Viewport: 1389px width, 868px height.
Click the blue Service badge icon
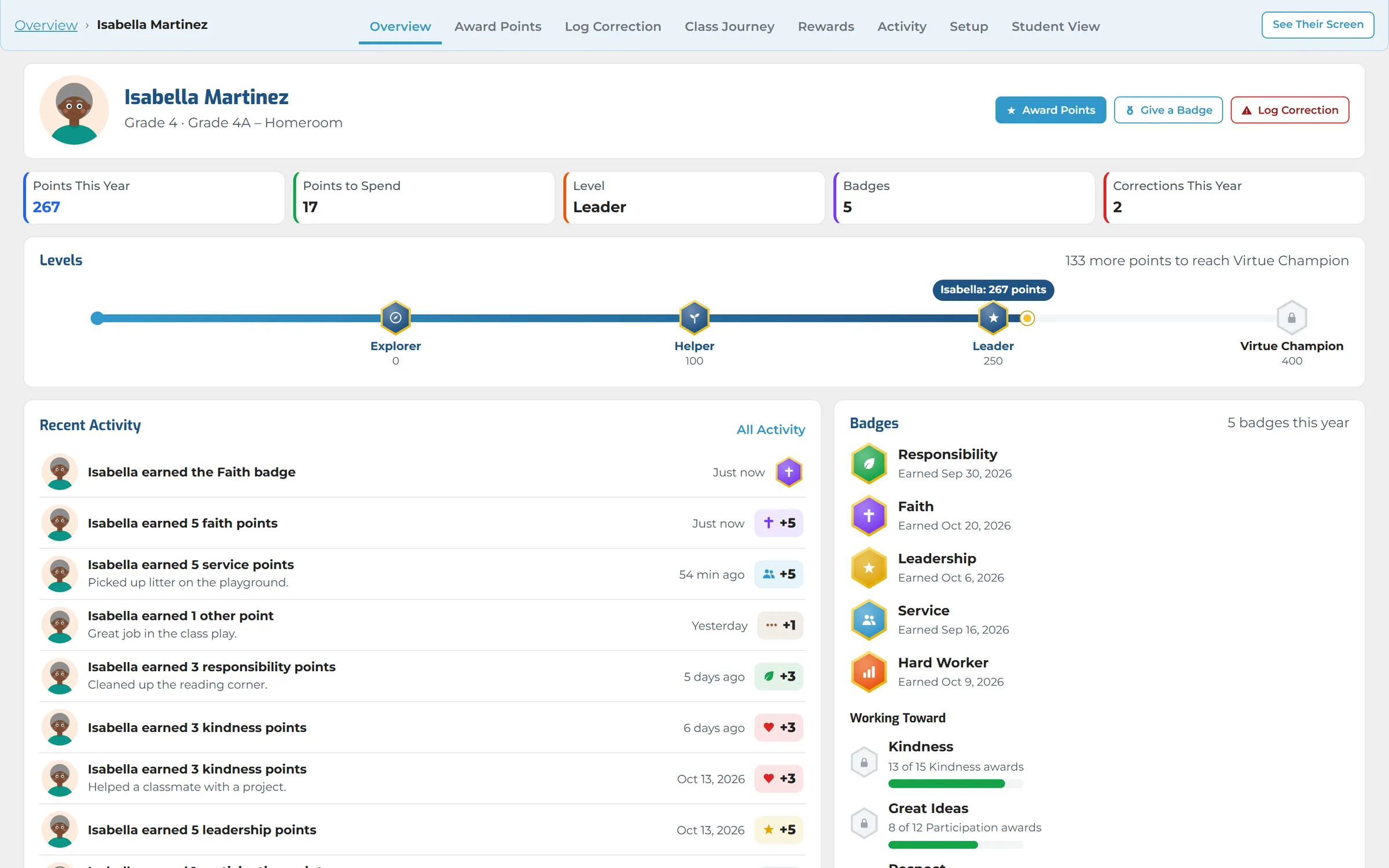coord(869,620)
